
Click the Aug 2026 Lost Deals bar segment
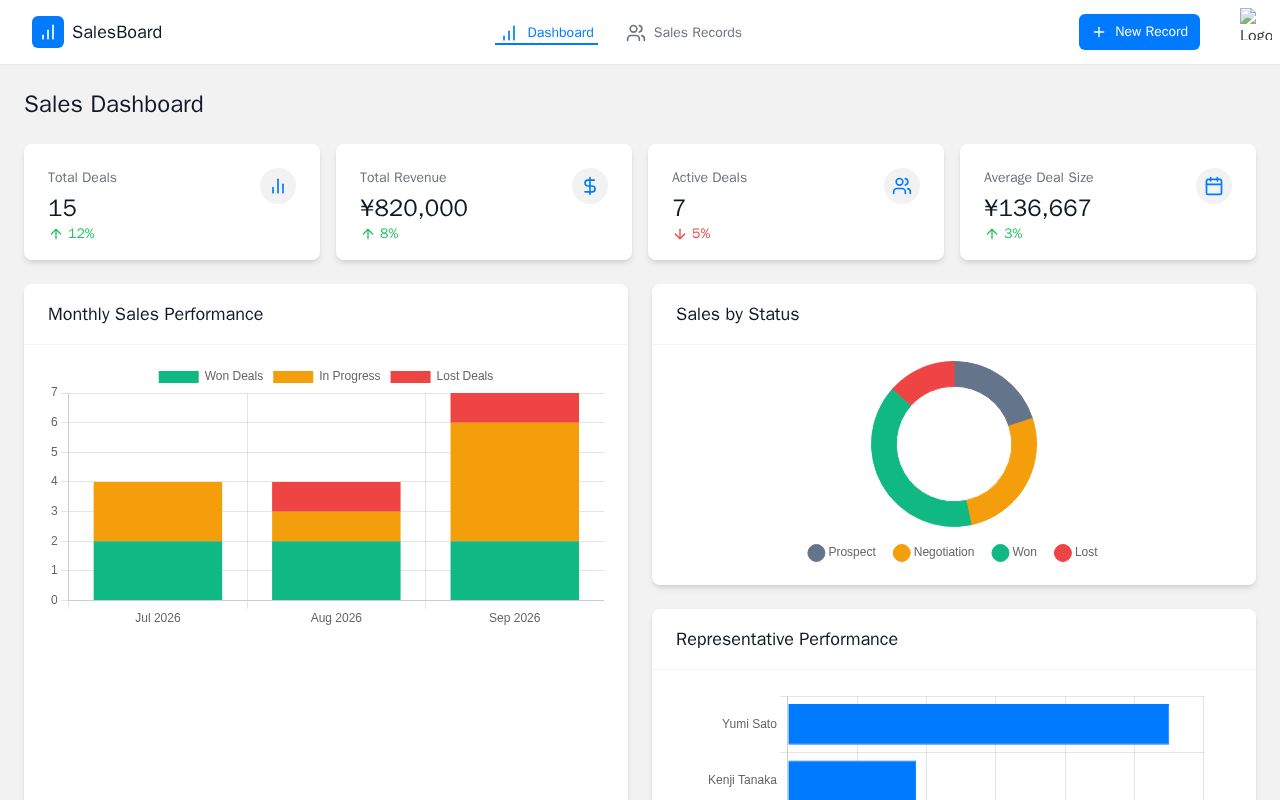coord(336,497)
